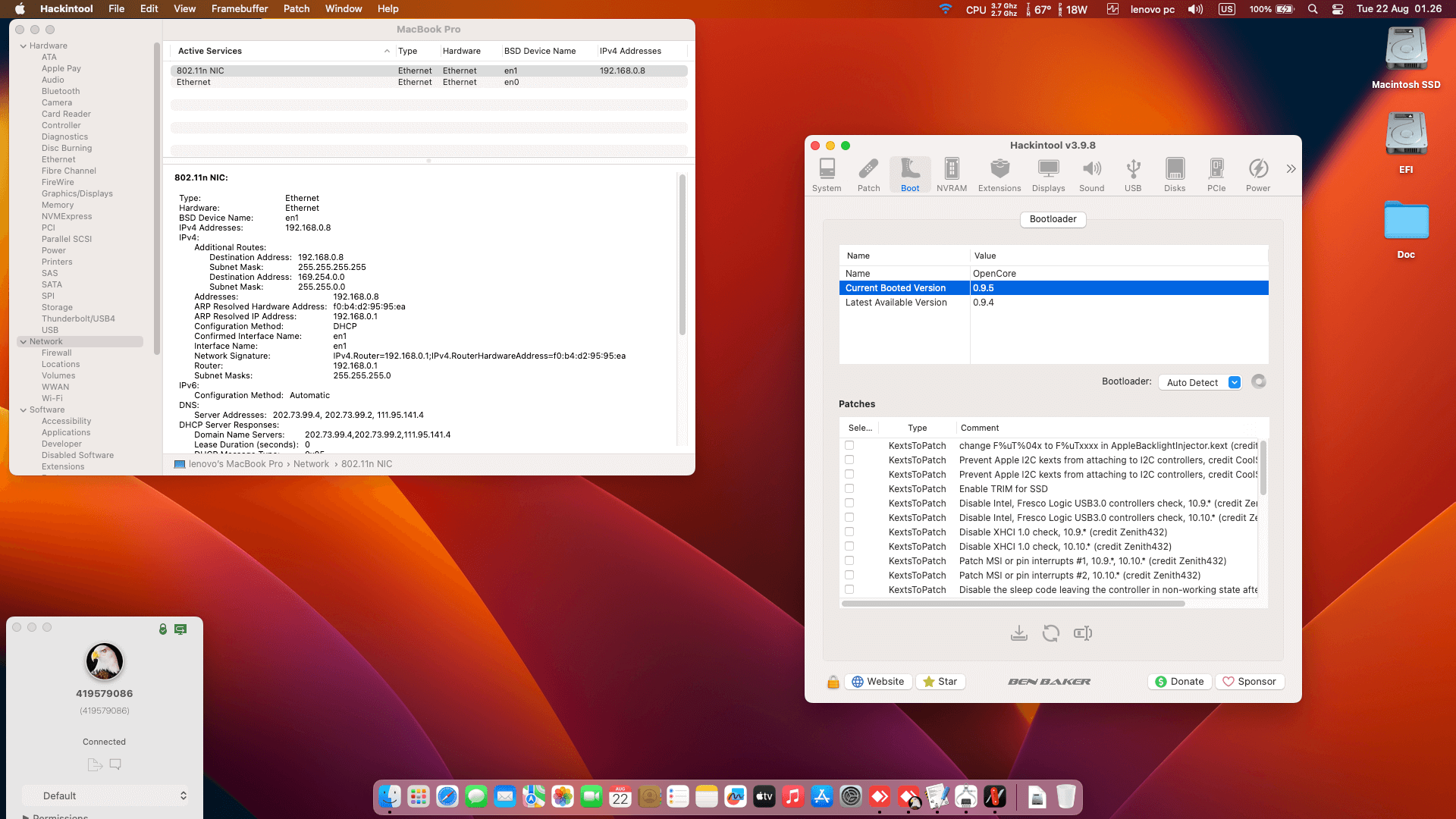Open the Displays section in Hackintool
Screen dimensions: 1456x819
point(1048,175)
